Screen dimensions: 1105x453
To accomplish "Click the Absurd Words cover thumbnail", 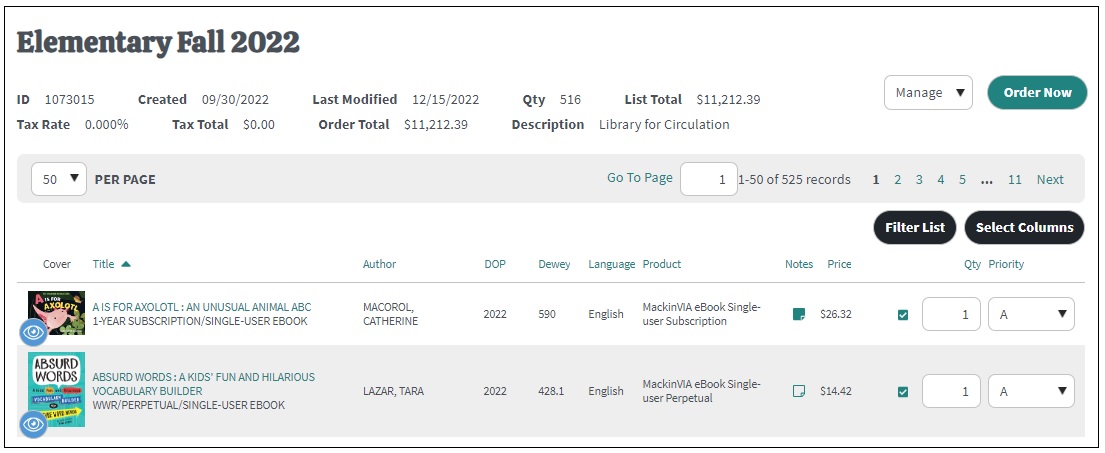I will coord(56,389).
